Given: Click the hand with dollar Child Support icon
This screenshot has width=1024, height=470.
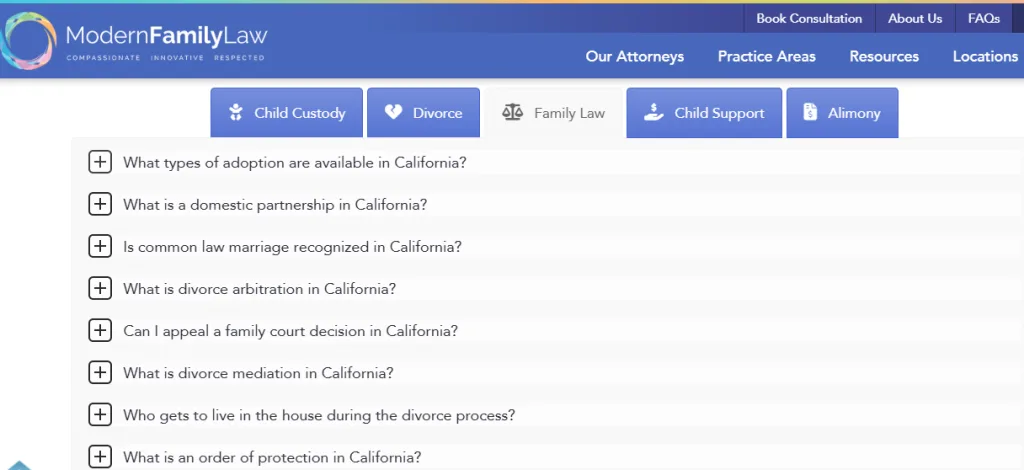Looking at the screenshot, I should (x=654, y=113).
